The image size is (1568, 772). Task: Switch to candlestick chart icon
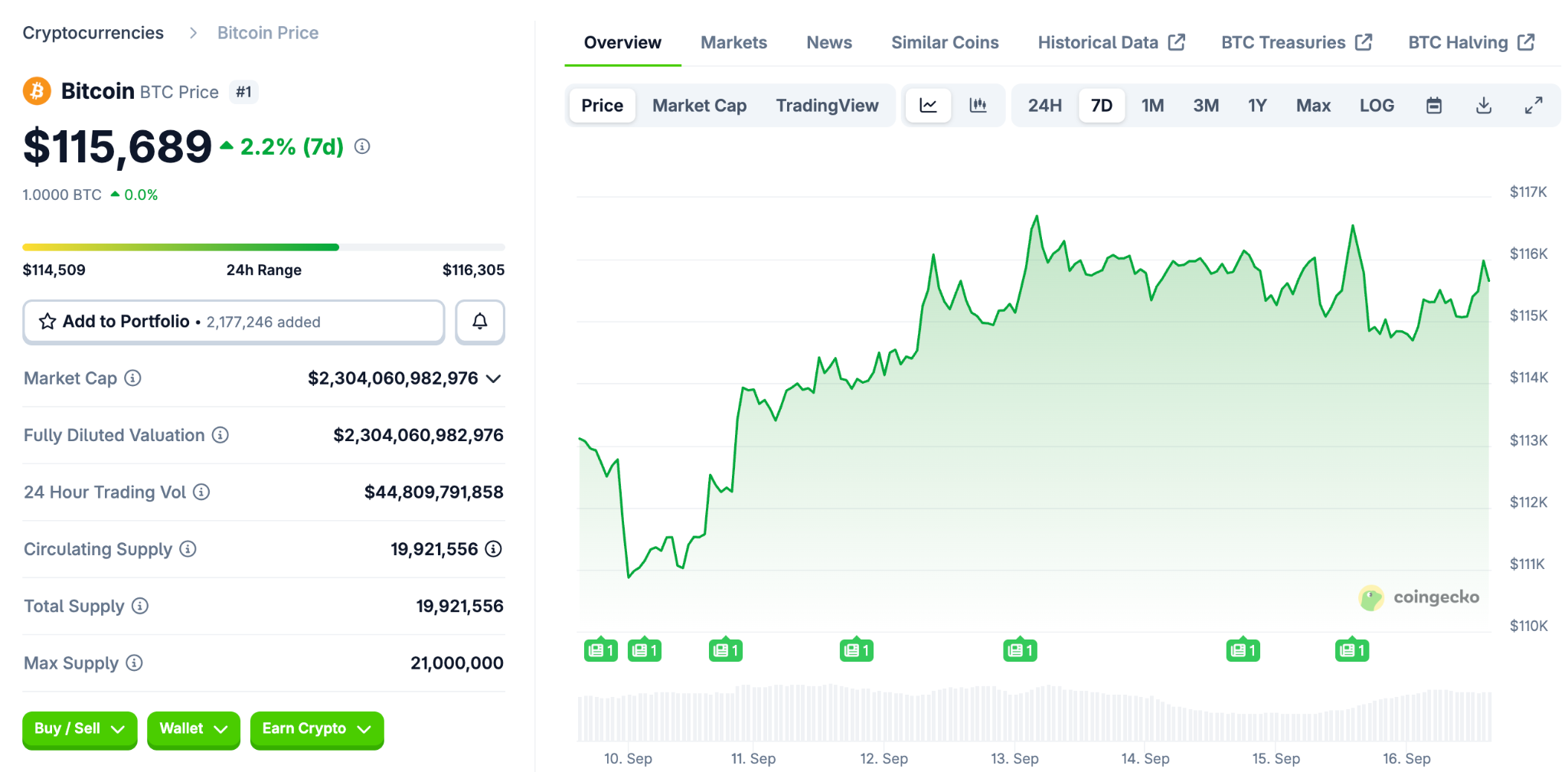(978, 106)
